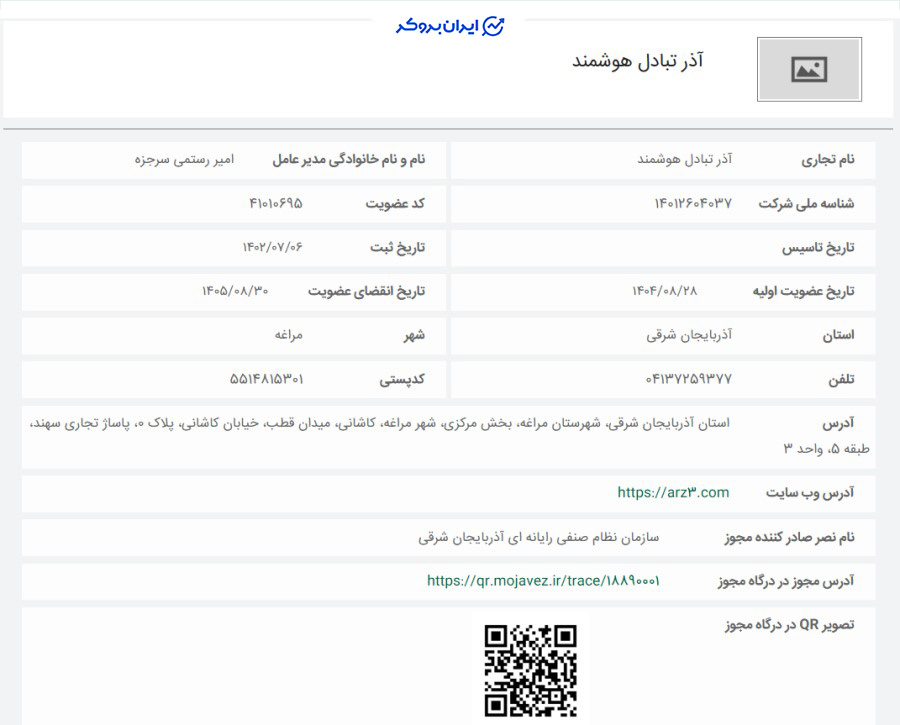Click the تاریخ عضویت اولیه label

(x=804, y=292)
